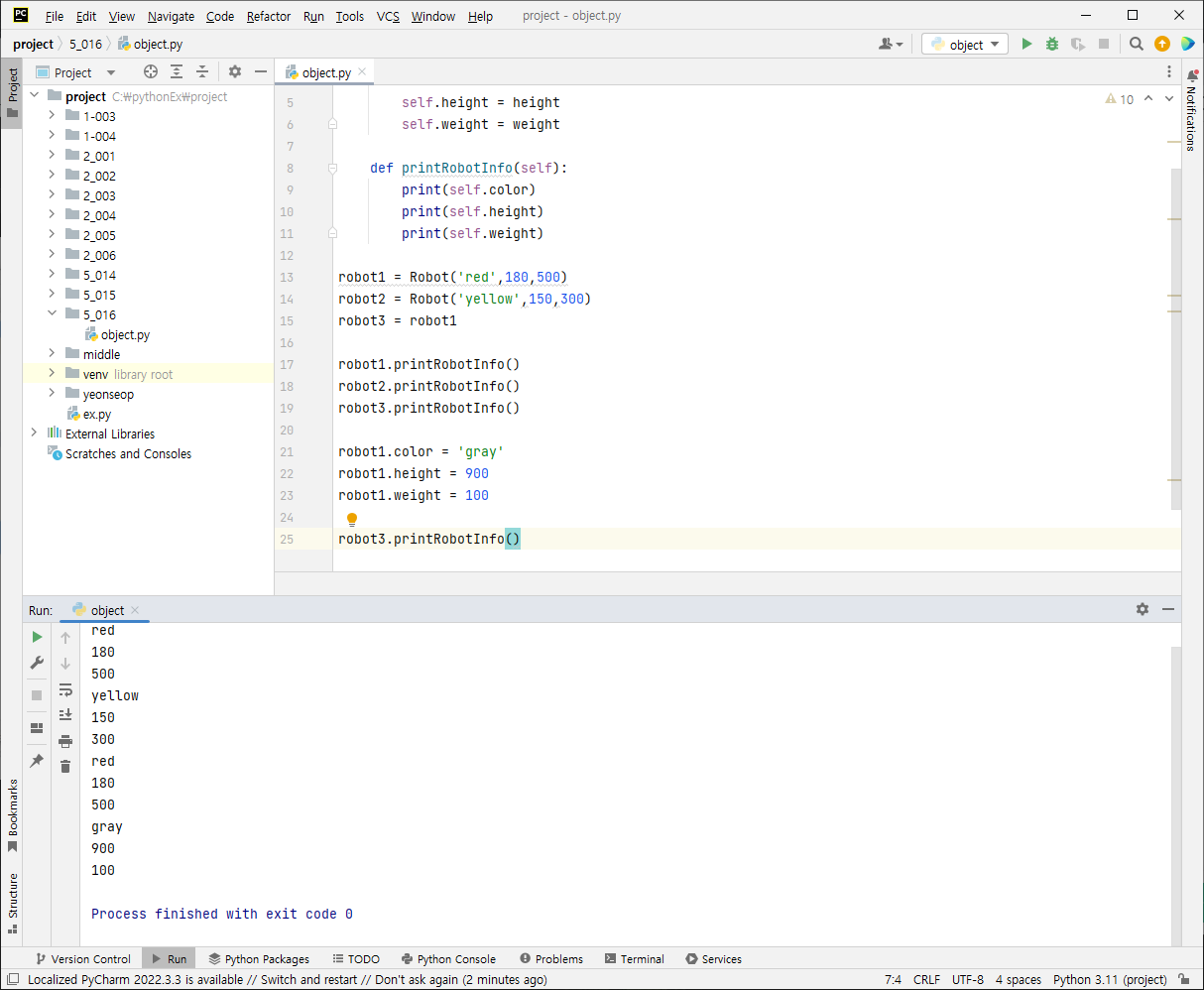This screenshot has height=990, width=1204.
Task: Open Run panel gear settings
Action: (x=1143, y=609)
